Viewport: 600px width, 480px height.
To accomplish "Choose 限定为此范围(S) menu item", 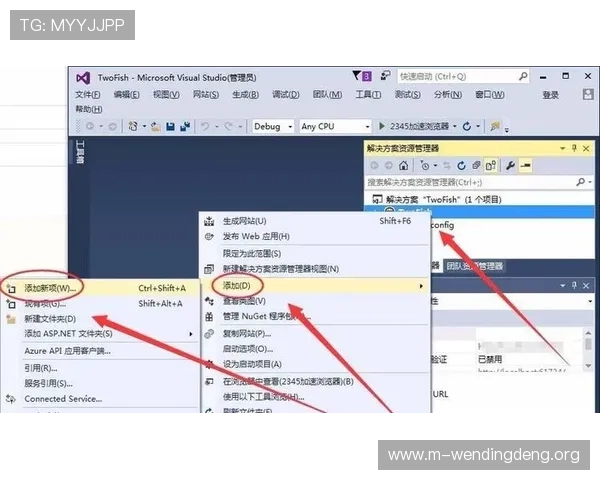I will (x=315, y=254).
